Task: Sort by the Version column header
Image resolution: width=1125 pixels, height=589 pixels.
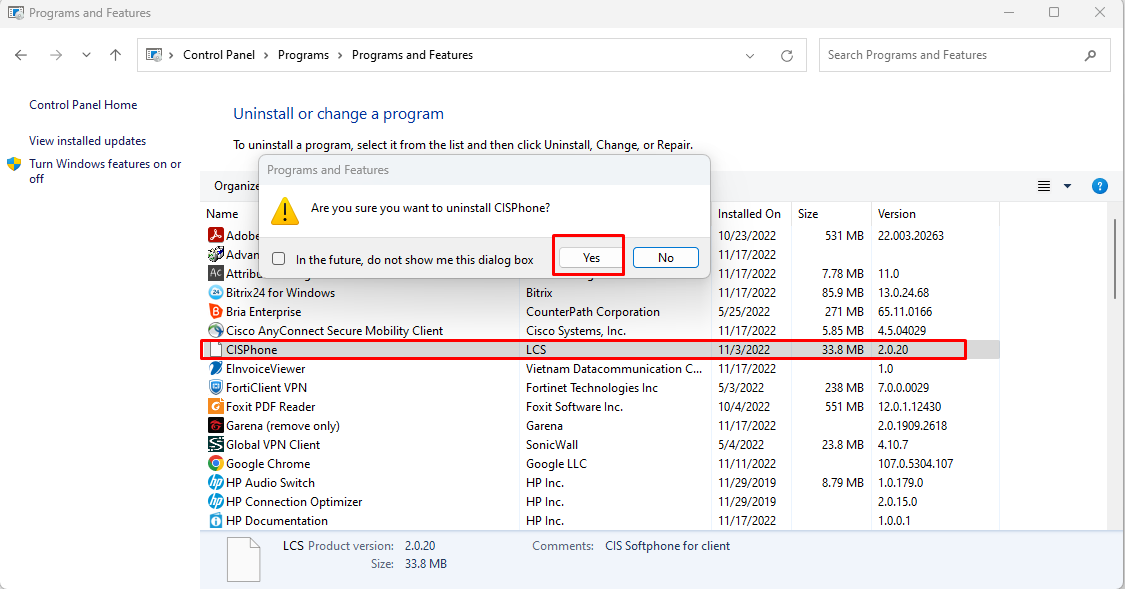Action: click(x=897, y=214)
